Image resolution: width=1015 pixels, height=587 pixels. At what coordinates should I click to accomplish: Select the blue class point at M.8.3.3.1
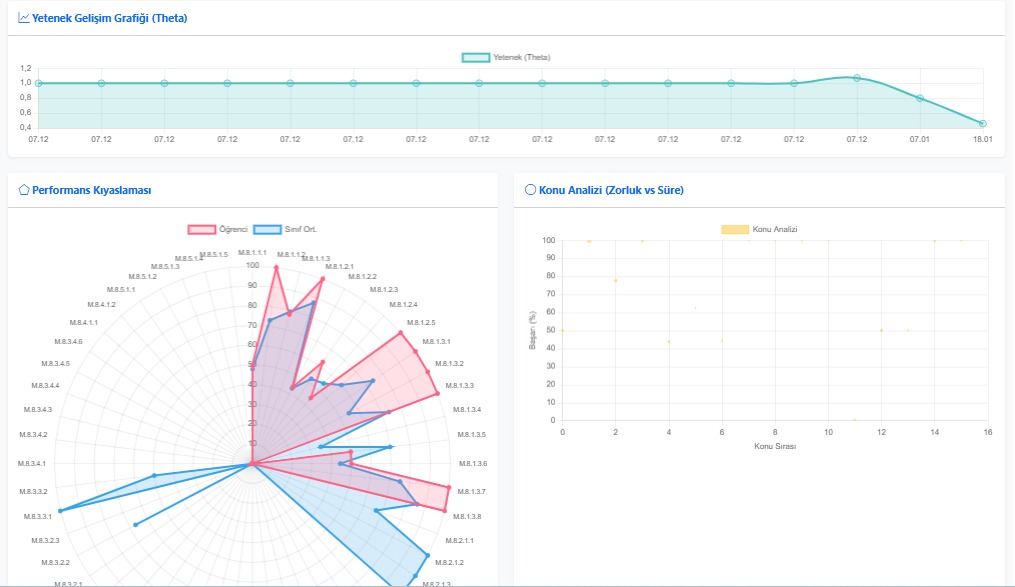60,511
